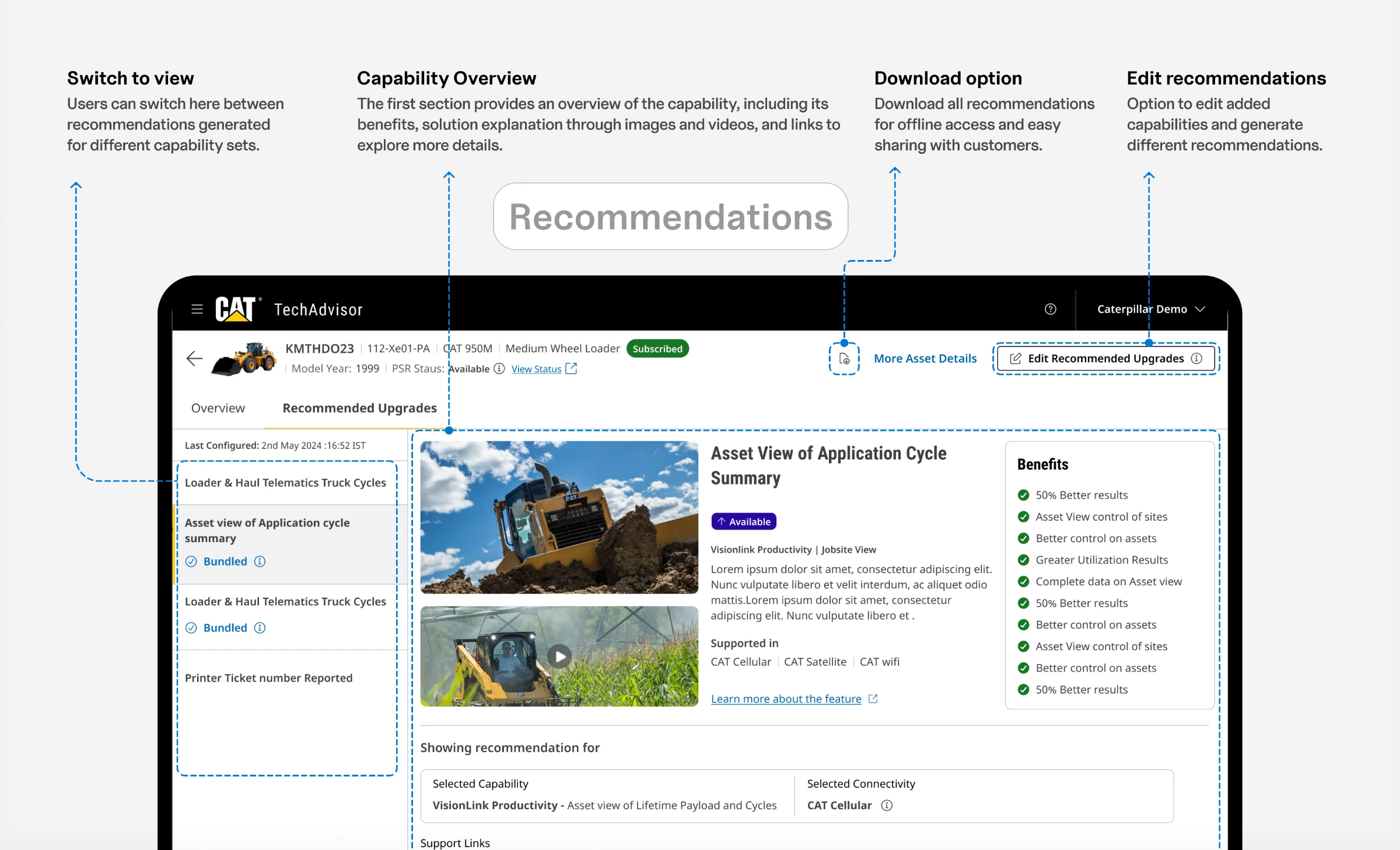Screen dimensions: 1400x850
Task: Show info for CAT Cellular connectivity
Action: [x=887, y=805]
